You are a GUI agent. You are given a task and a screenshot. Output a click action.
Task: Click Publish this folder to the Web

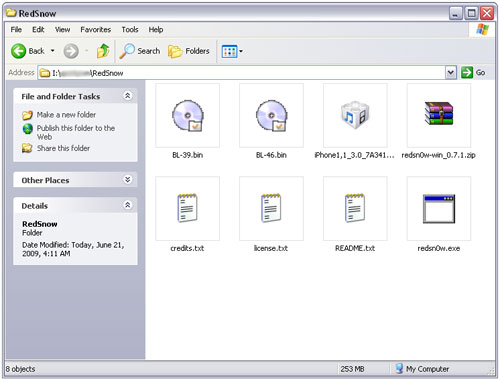(76, 132)
